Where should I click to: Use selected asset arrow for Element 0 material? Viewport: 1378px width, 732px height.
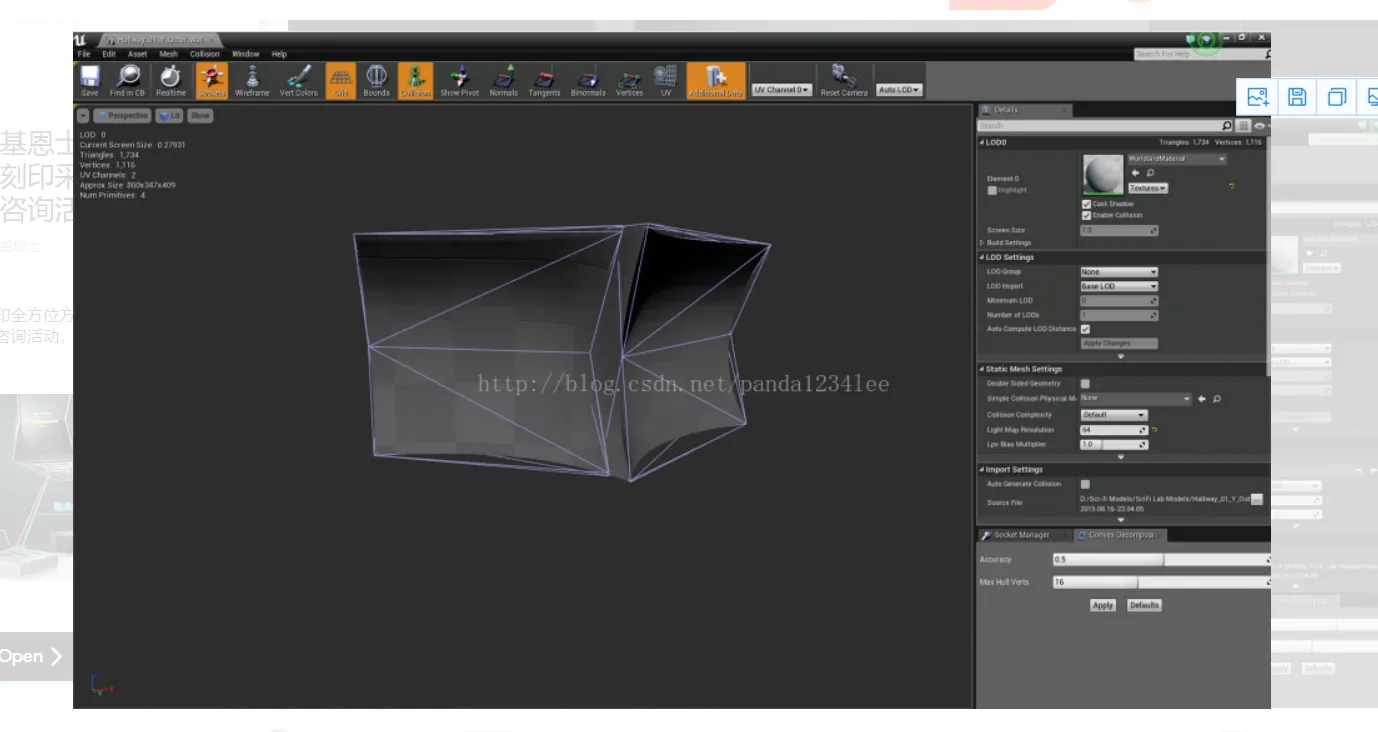coord(1135,173)
